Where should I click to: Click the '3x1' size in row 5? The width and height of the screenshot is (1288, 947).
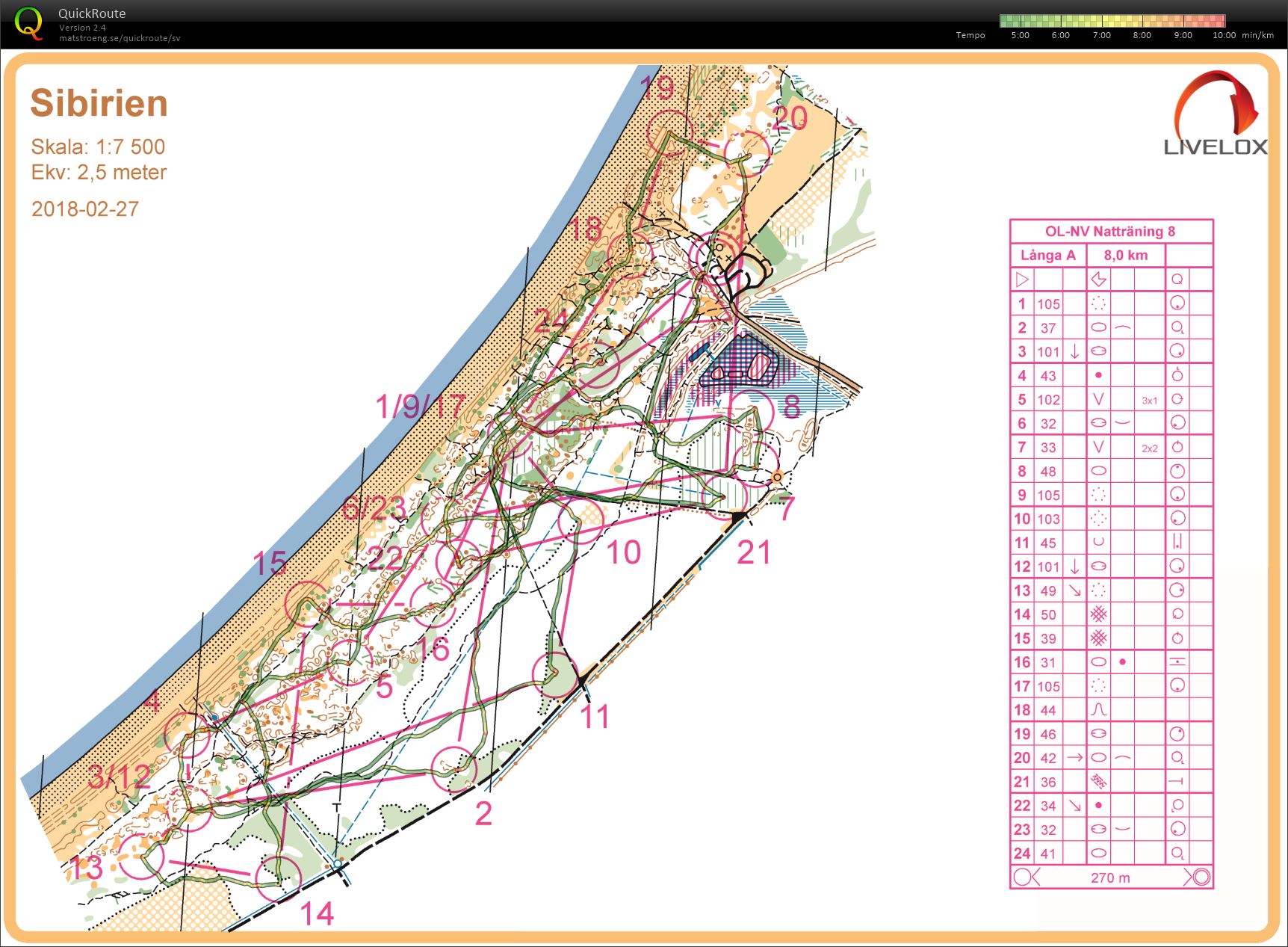1150,400
